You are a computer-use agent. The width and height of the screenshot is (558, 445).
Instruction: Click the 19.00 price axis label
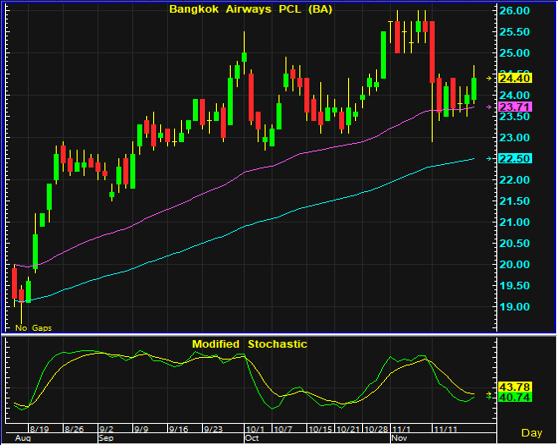(514, 307)
